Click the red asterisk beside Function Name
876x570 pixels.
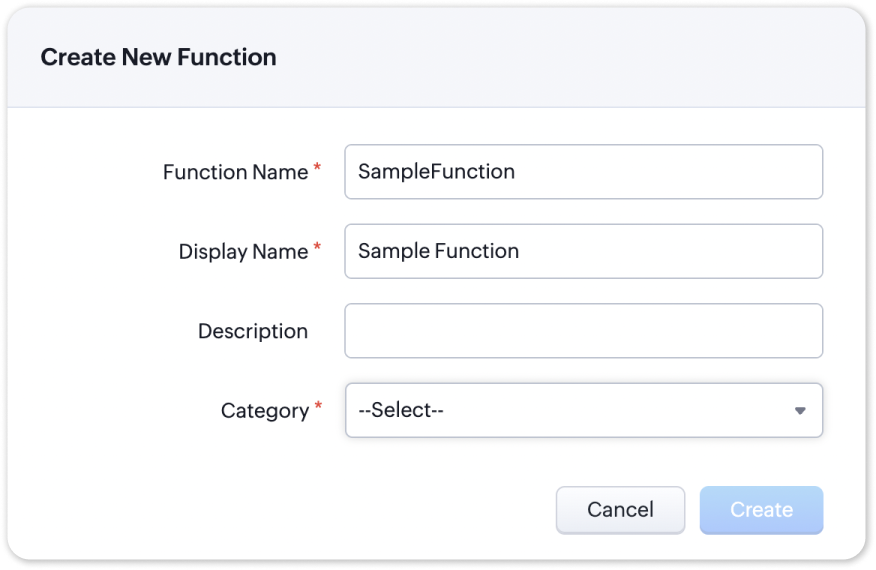pos(317,168)
